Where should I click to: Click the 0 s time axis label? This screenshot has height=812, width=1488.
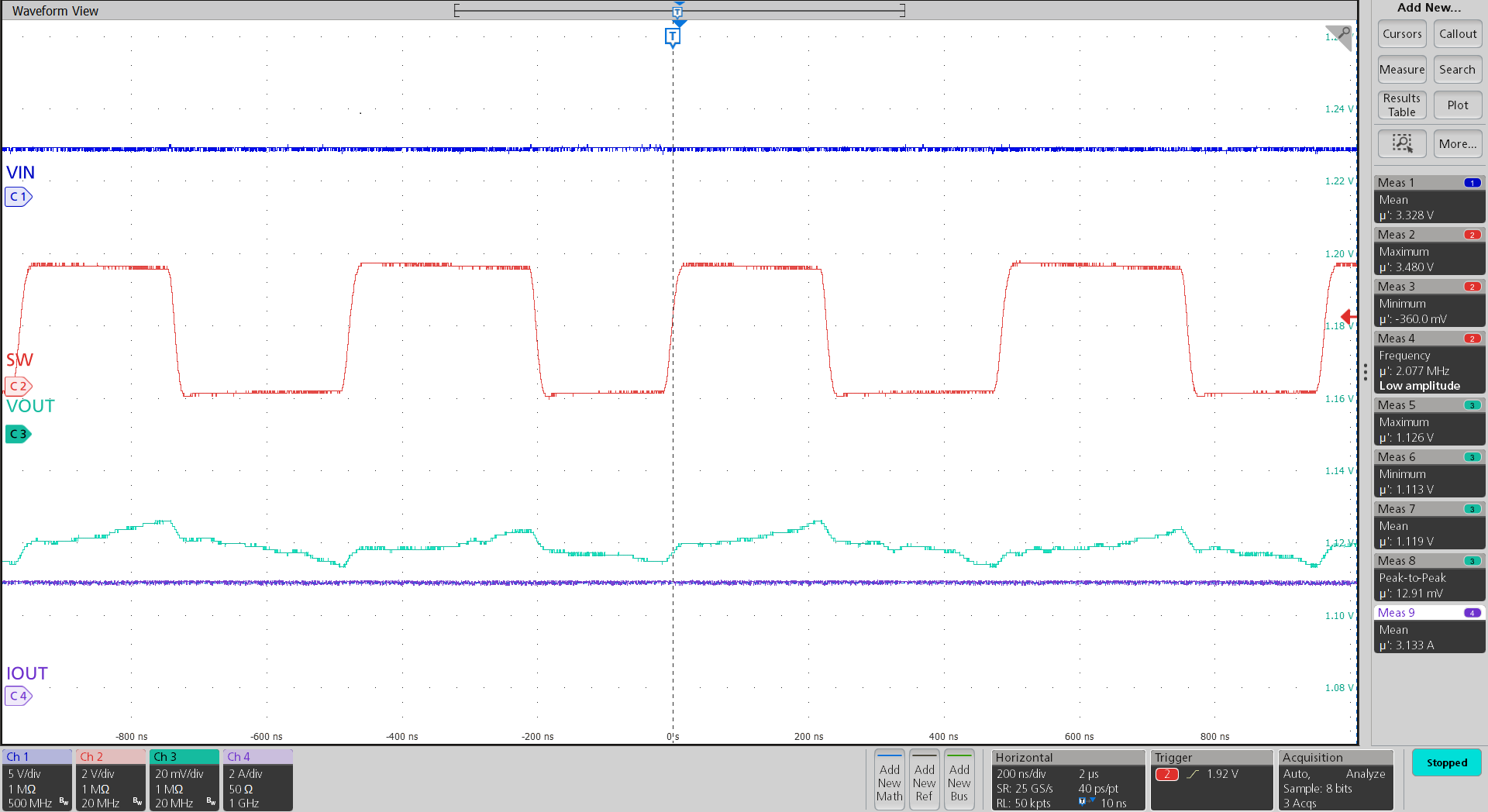coord(673,737)
